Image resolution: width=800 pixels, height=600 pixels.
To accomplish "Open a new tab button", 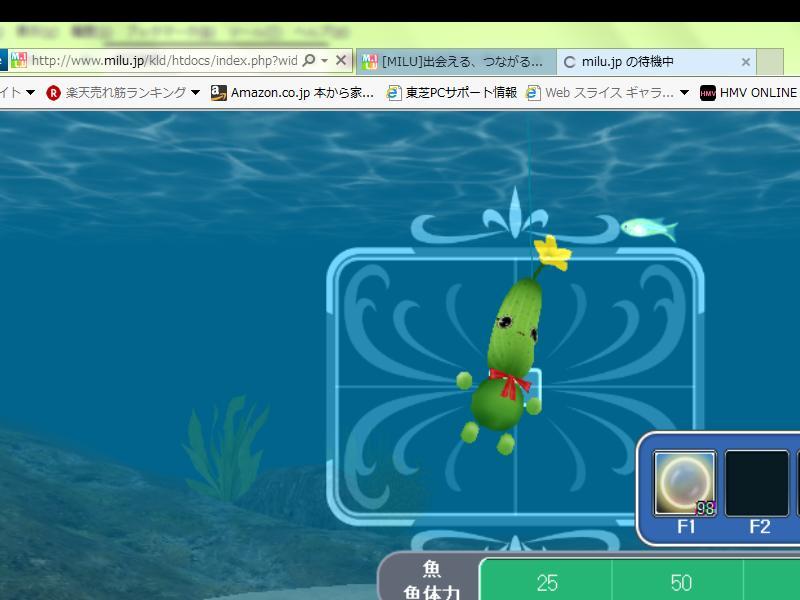I will click(x=770, y=62).
